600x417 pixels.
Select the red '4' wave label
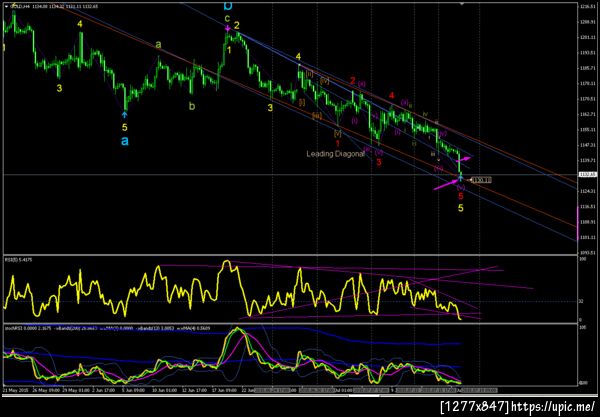[x=391, y=96]
